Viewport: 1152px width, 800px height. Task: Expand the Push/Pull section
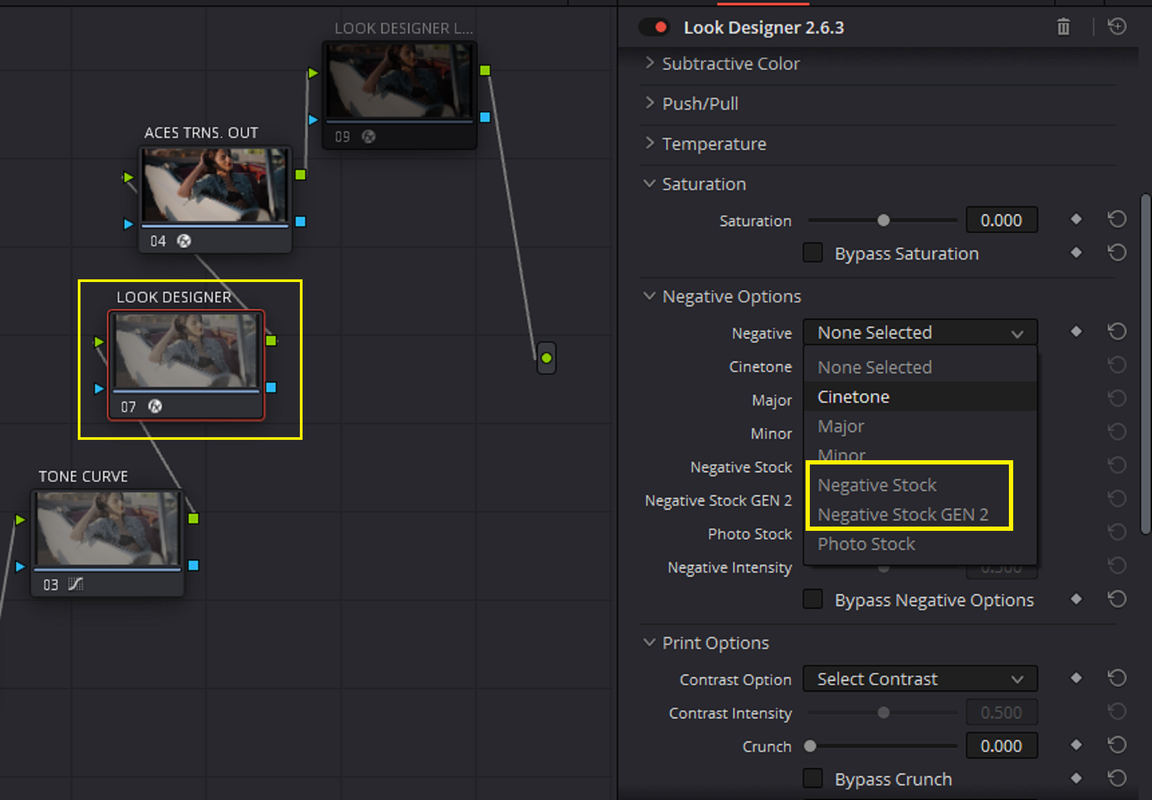coord(649,103)
